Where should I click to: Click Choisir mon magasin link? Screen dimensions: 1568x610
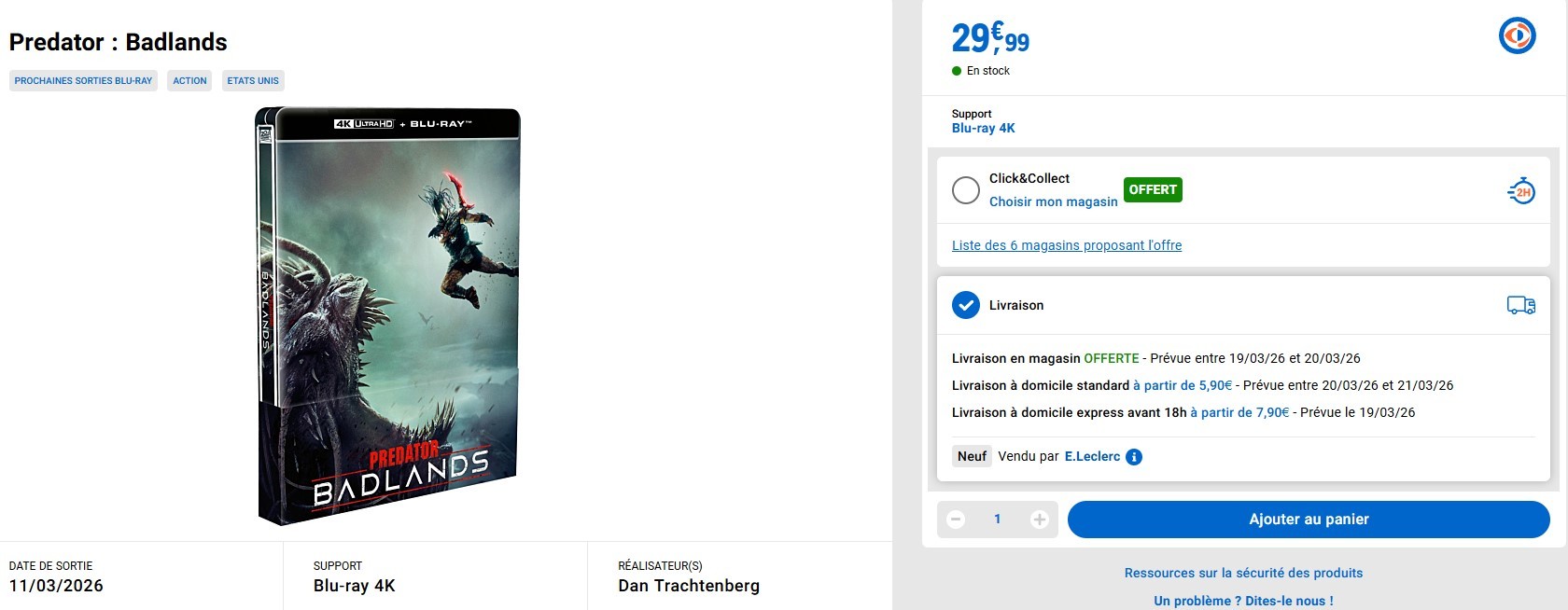click(1053, 201)
